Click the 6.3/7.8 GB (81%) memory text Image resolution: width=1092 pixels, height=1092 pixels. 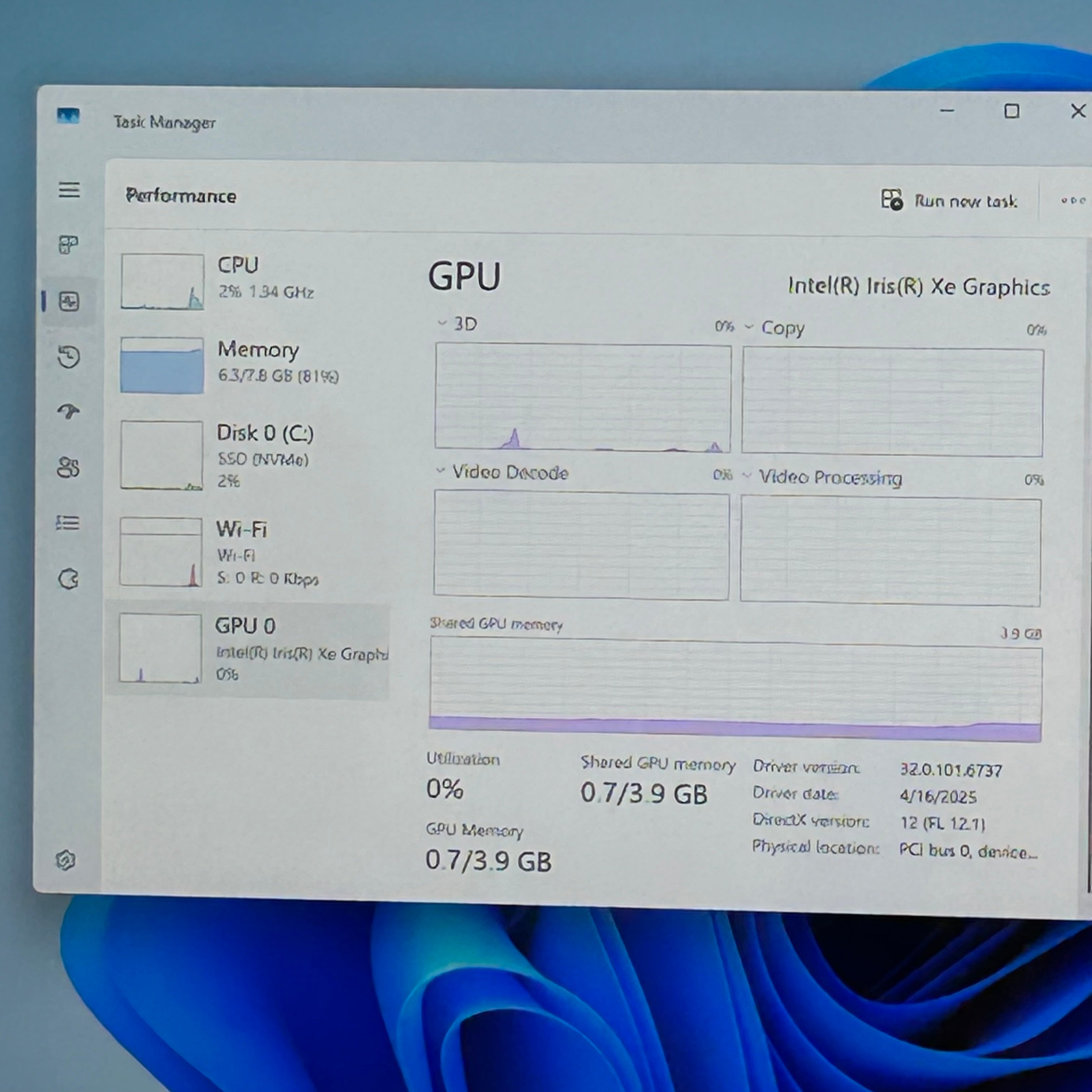tap(279, 376)
